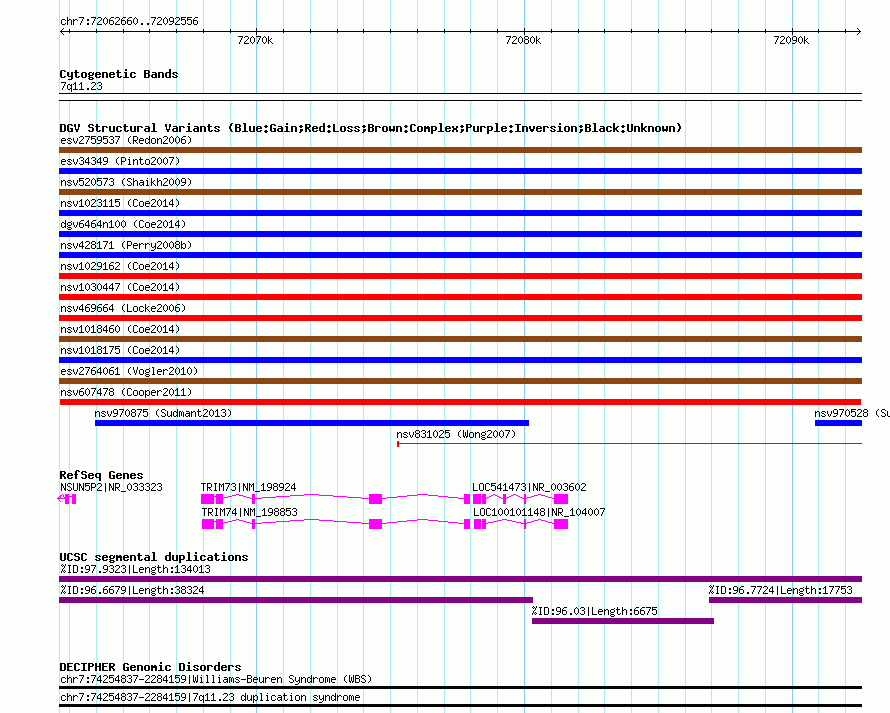This screenshot has width=890, height=713.
Task: Select variant esv2764061 (Vogler2010) label
Action: click(129, 371)
